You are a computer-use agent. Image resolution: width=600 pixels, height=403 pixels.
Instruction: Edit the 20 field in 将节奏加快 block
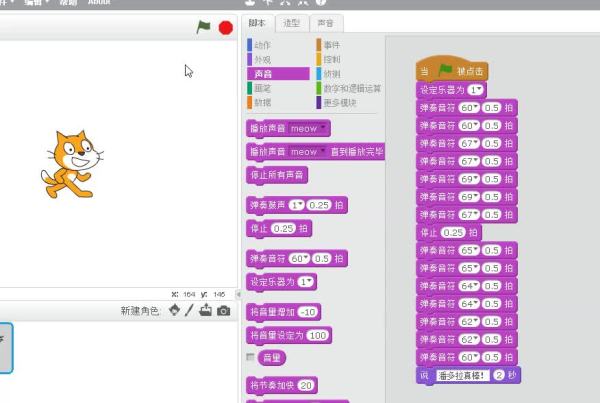click(x=305, y=385)
